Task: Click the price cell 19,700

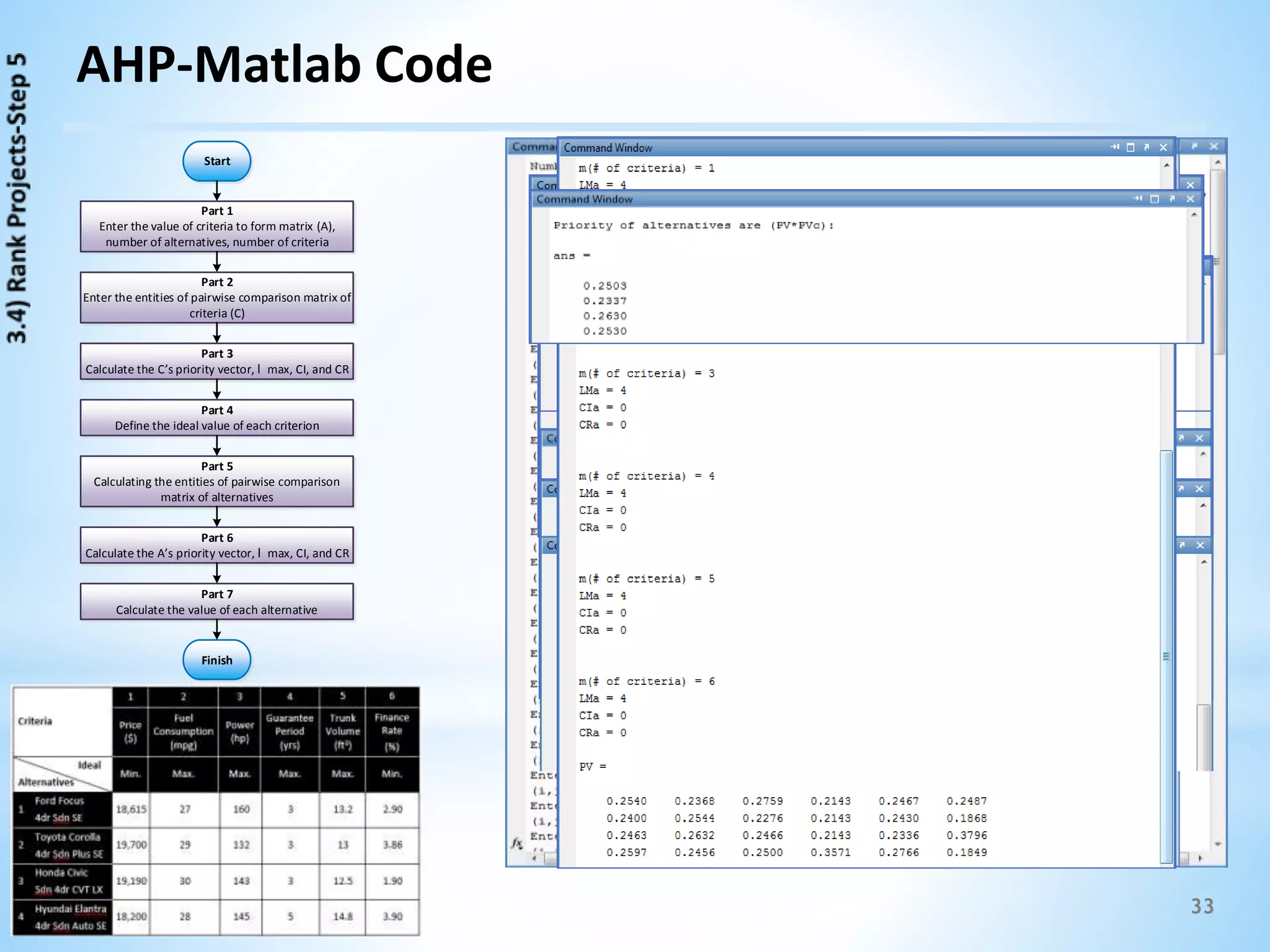Action: point(131,845)
